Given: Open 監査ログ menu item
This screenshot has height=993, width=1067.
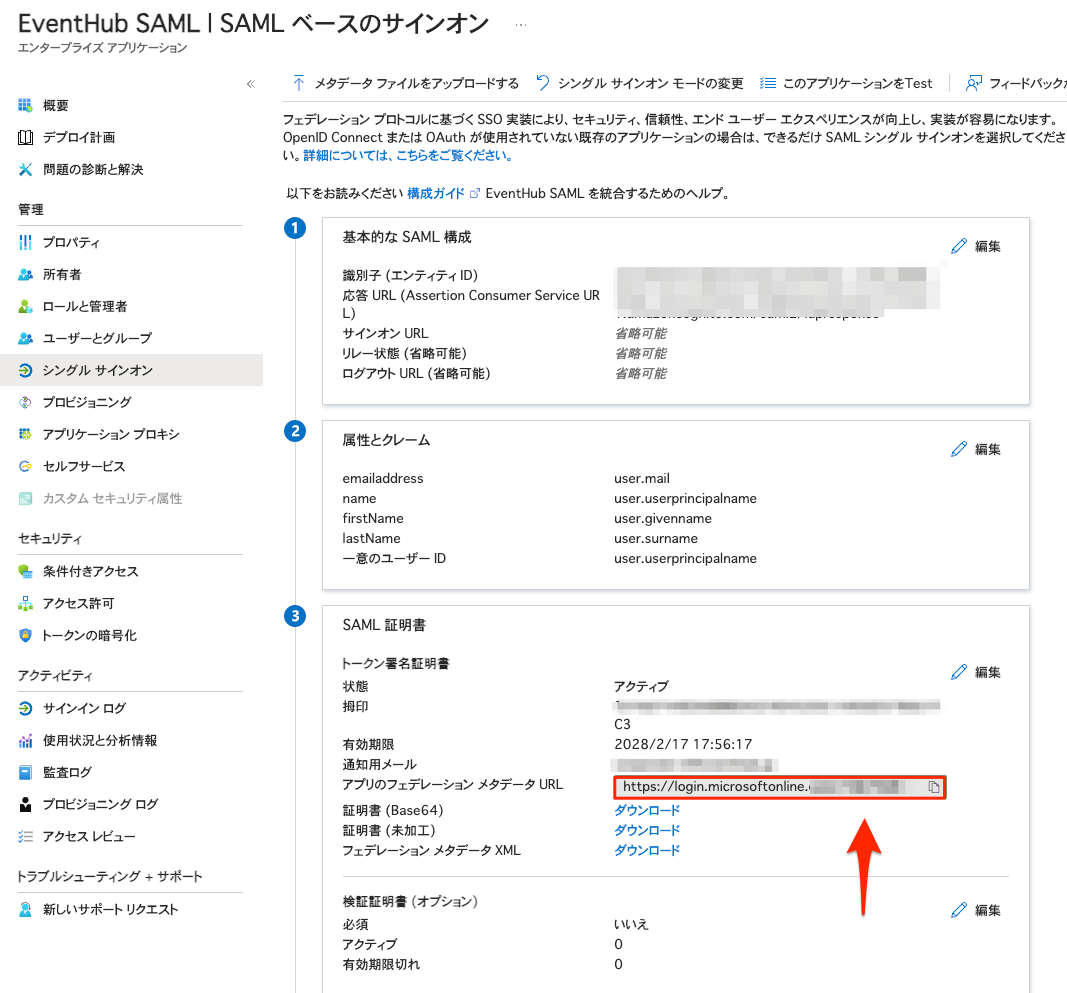Looking at the screenshot, I should point(67,772).
